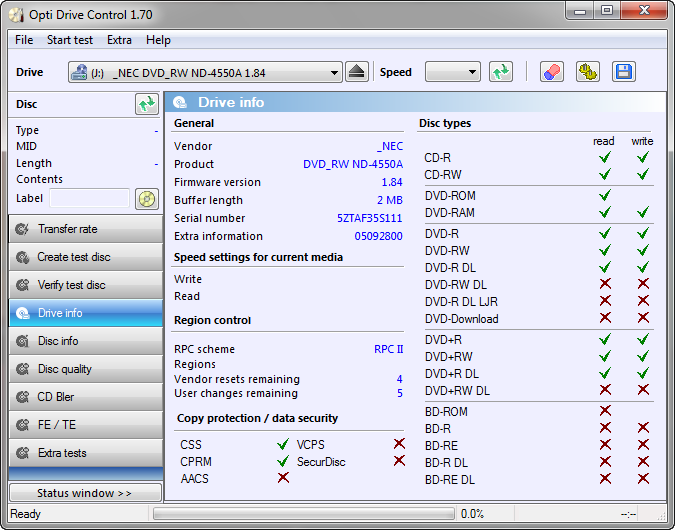Viewport: 675px width, 530px height.
Task: Click the refresh speed icon
Action: [501, 72]
